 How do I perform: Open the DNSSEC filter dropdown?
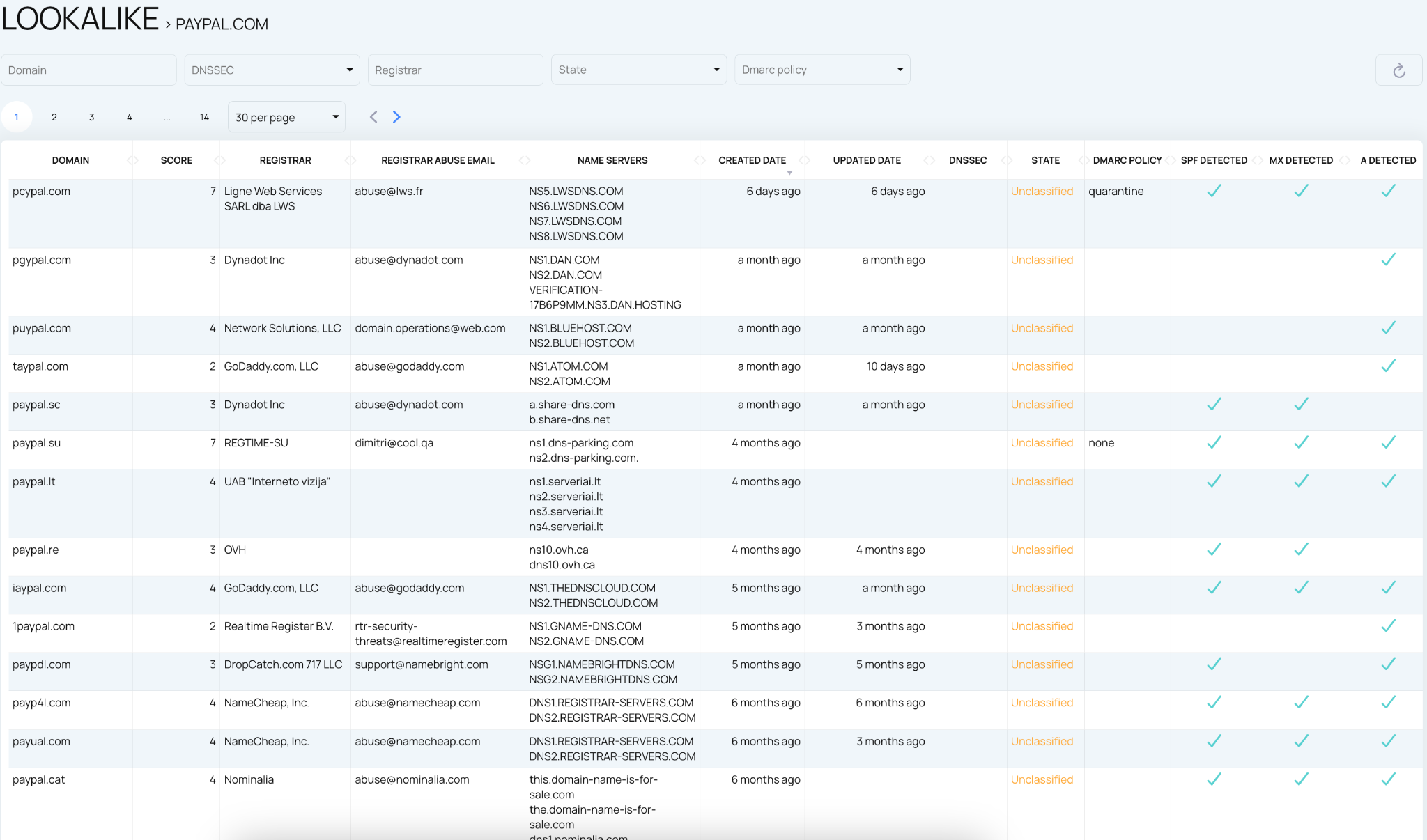click(x=272, y=70)
